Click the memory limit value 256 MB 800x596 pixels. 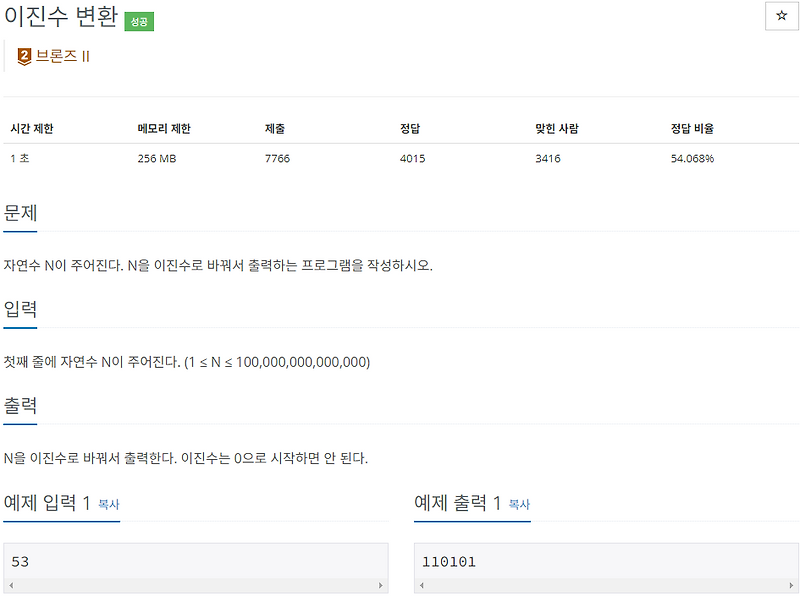157,158
